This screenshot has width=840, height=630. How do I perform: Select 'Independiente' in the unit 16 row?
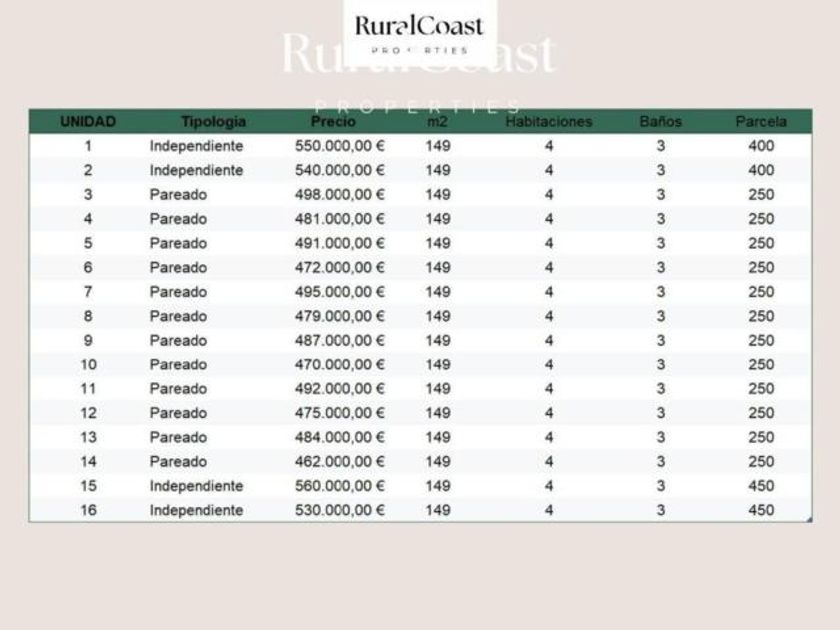196,510
